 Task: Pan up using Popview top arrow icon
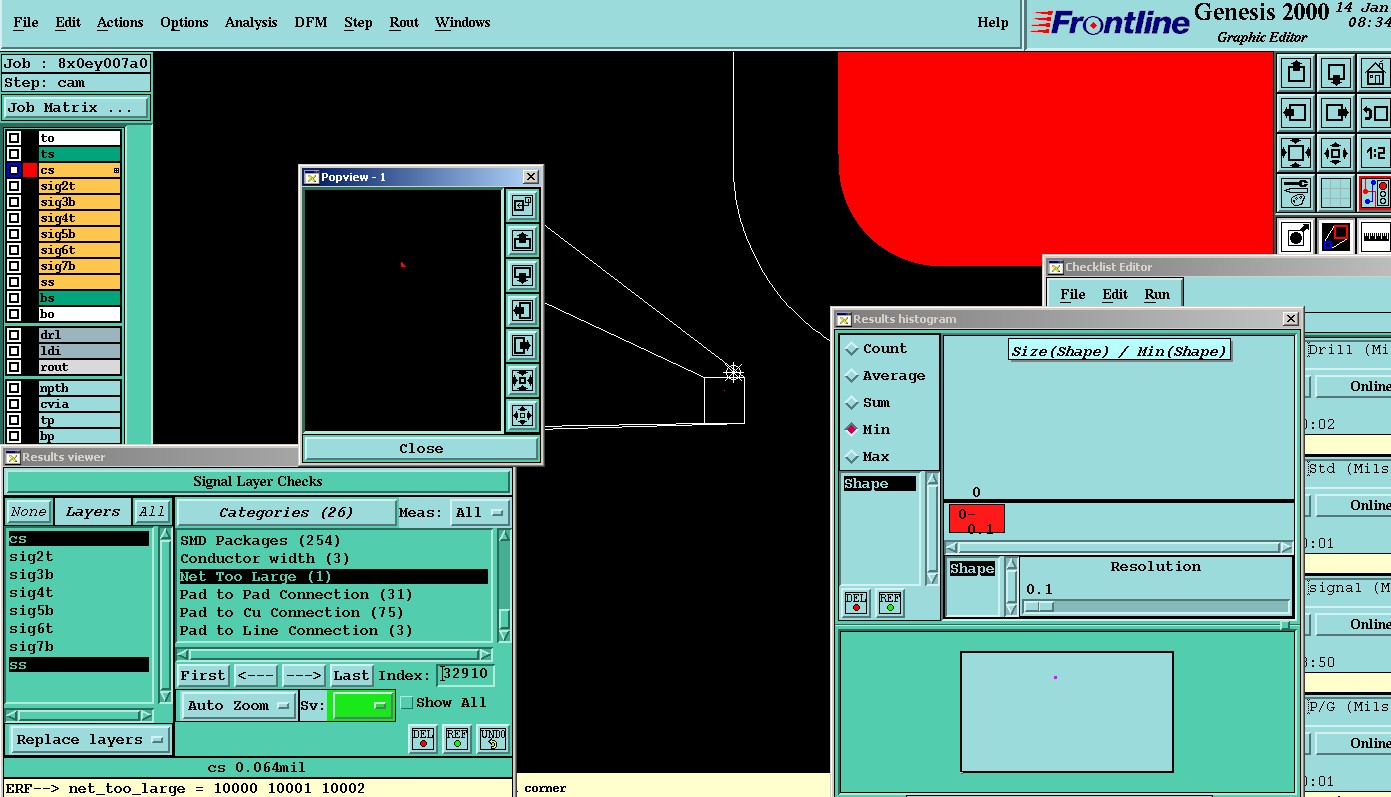point(522,240)
